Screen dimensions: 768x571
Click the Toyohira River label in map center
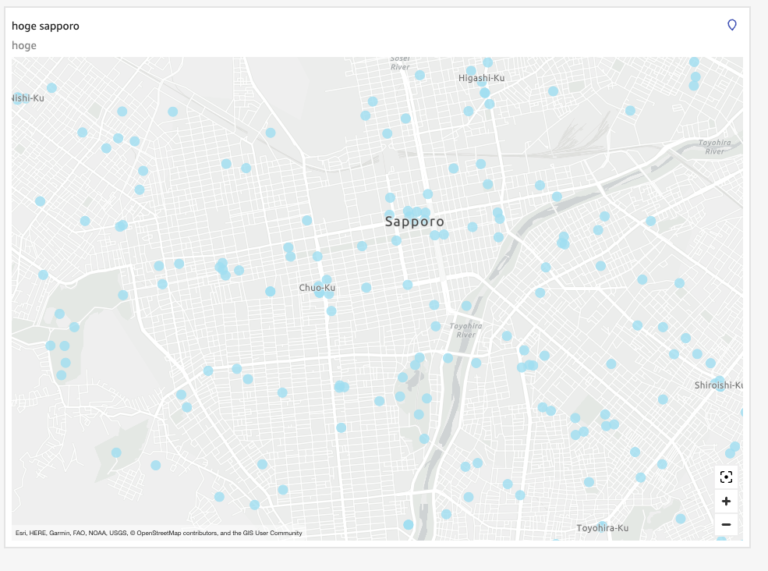pyautogui.click(x=465, y=329)
